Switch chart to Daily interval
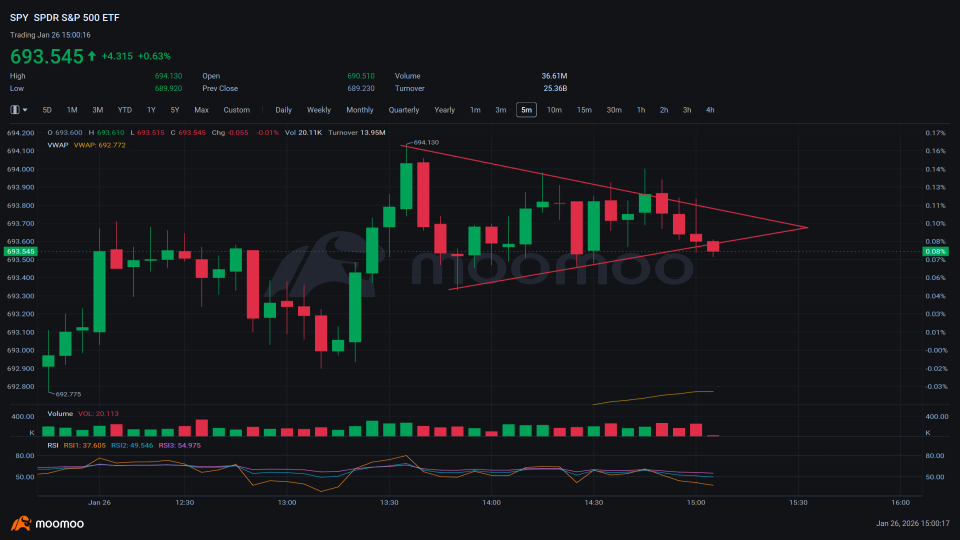The height and width of the screenshot is (540, 960). pyautogui.click(x=283, y=110)
